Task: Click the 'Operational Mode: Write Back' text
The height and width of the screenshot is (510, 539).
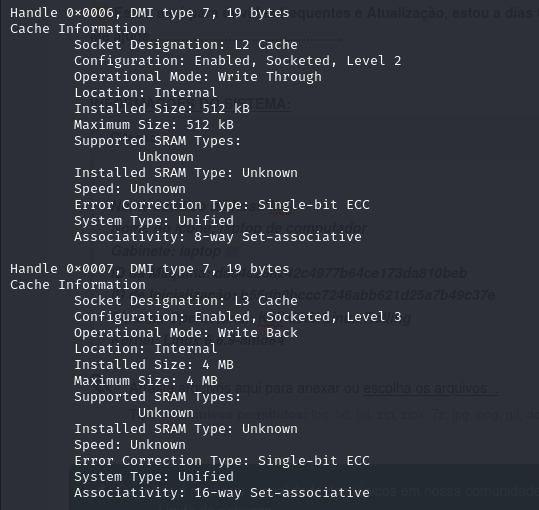Action: point(186,333)
